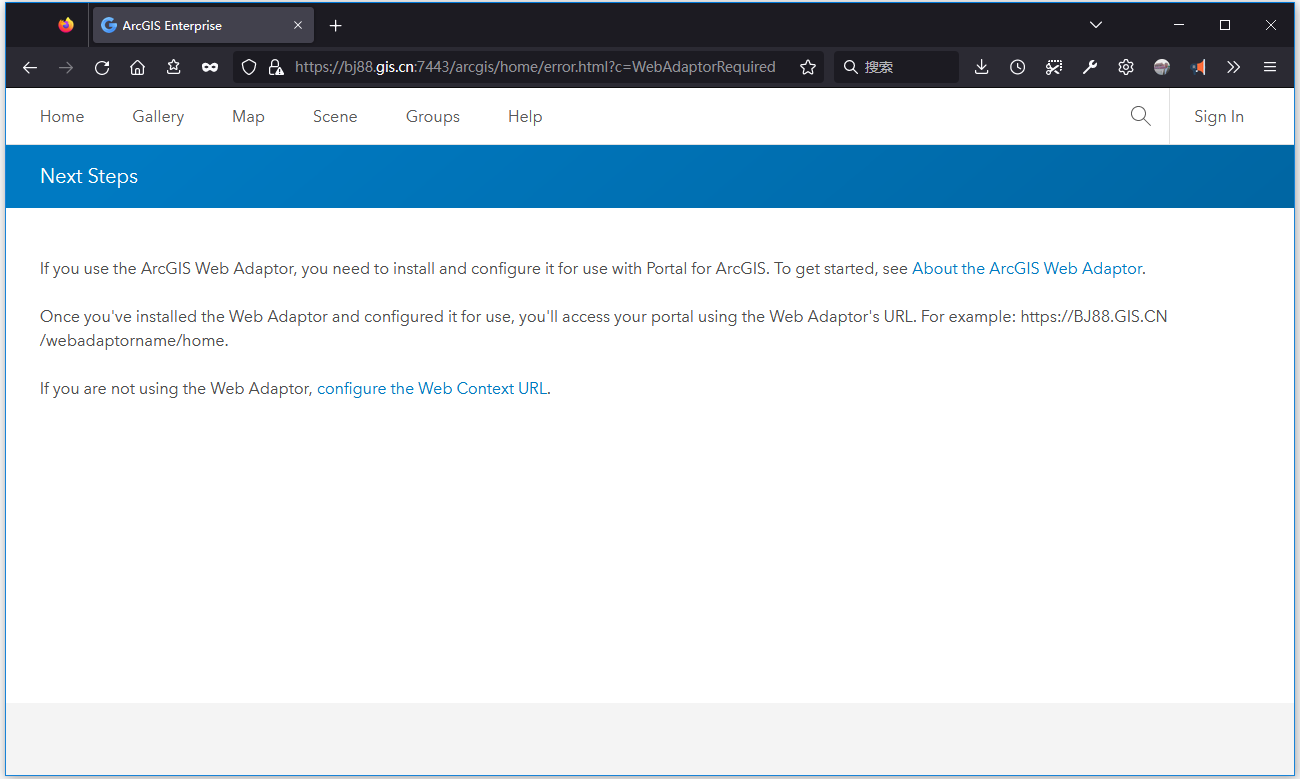The image size is (1300, 779).
Task: Open configure the Web Context URL link
Action: 432,388
